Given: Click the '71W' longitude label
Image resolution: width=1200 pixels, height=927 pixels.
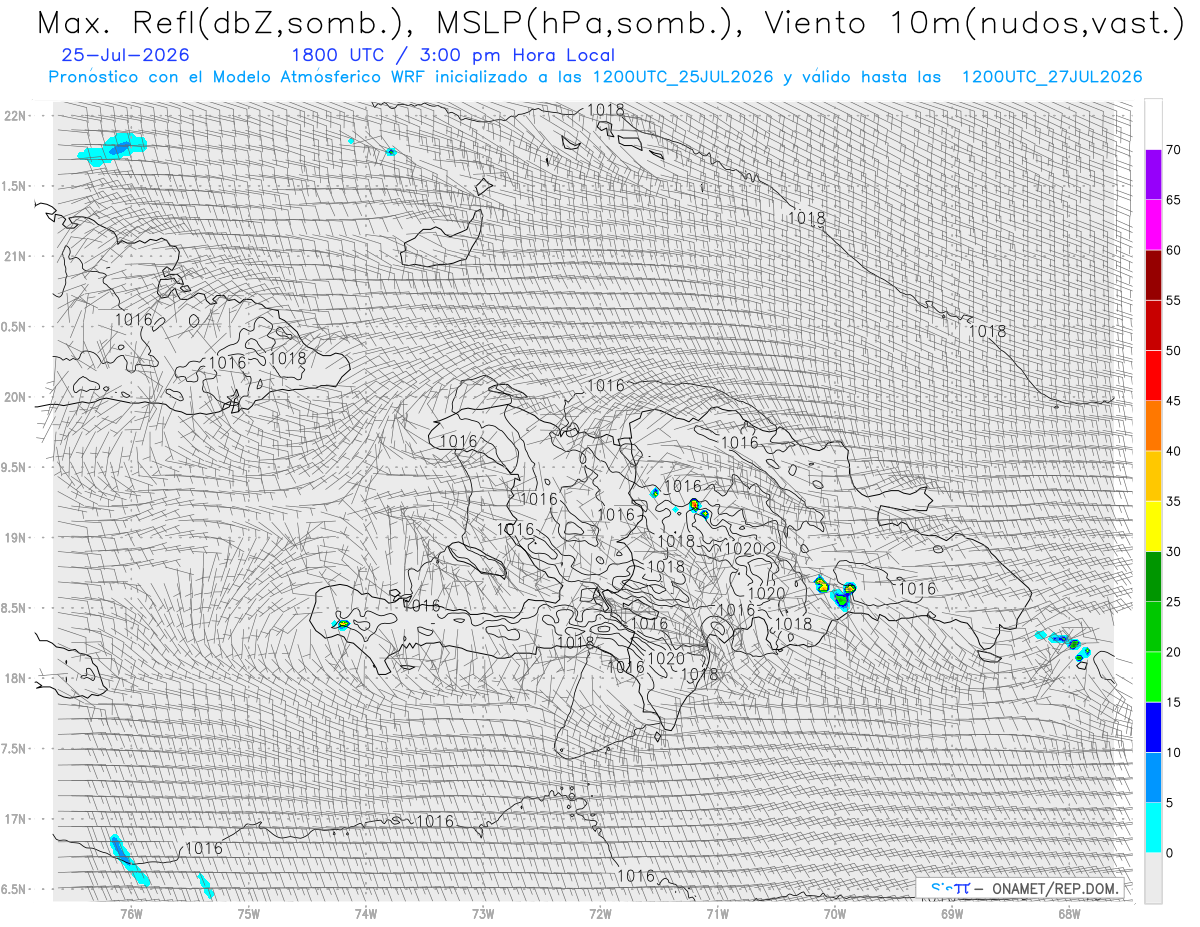Looking at the screenshot, I should pyautogui.click(x=717, y=913).
